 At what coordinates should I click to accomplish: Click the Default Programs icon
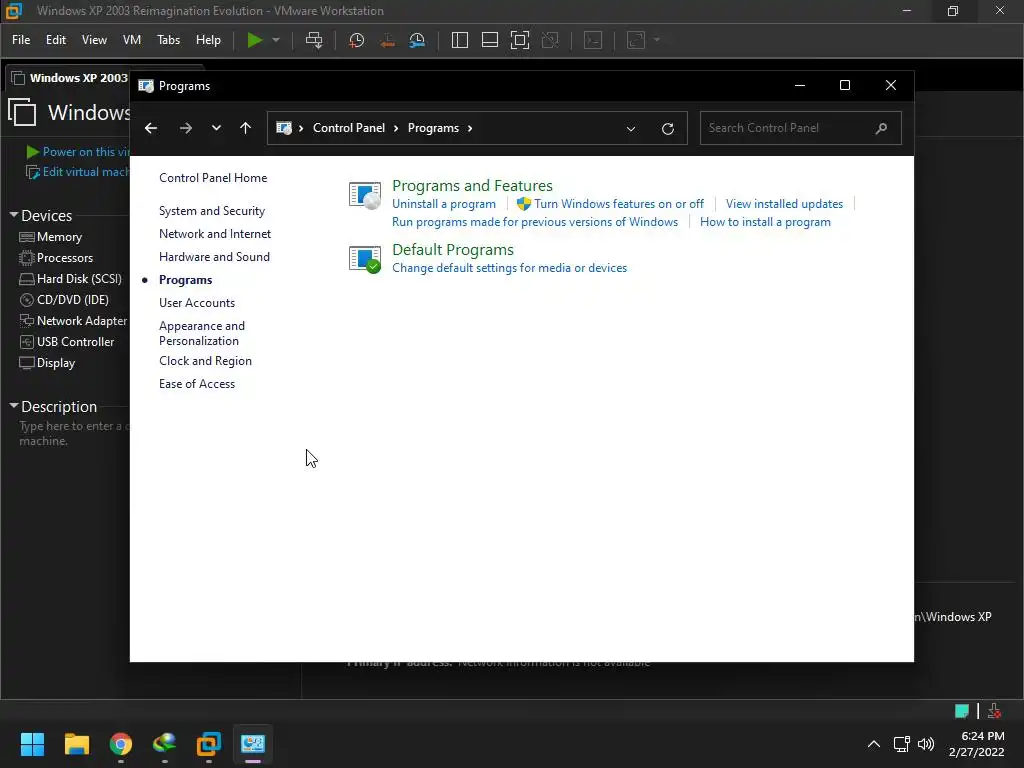pyautogui.click(x=364, y=259)
